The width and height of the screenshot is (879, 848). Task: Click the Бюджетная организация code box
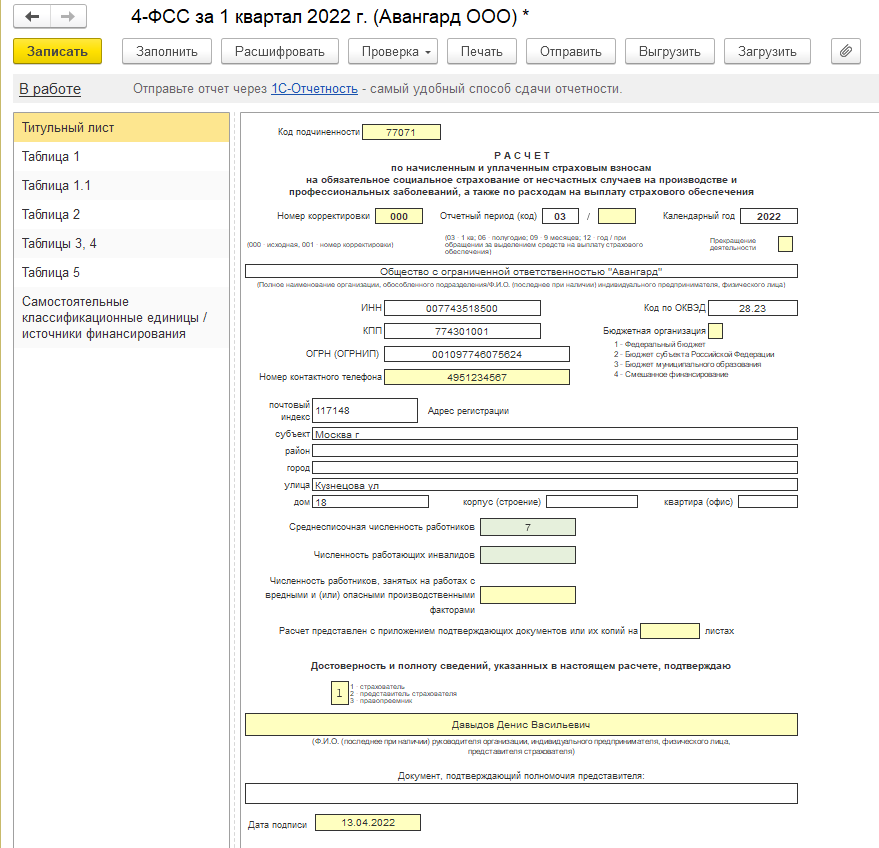pyautogui.click(x=715, y=331)
